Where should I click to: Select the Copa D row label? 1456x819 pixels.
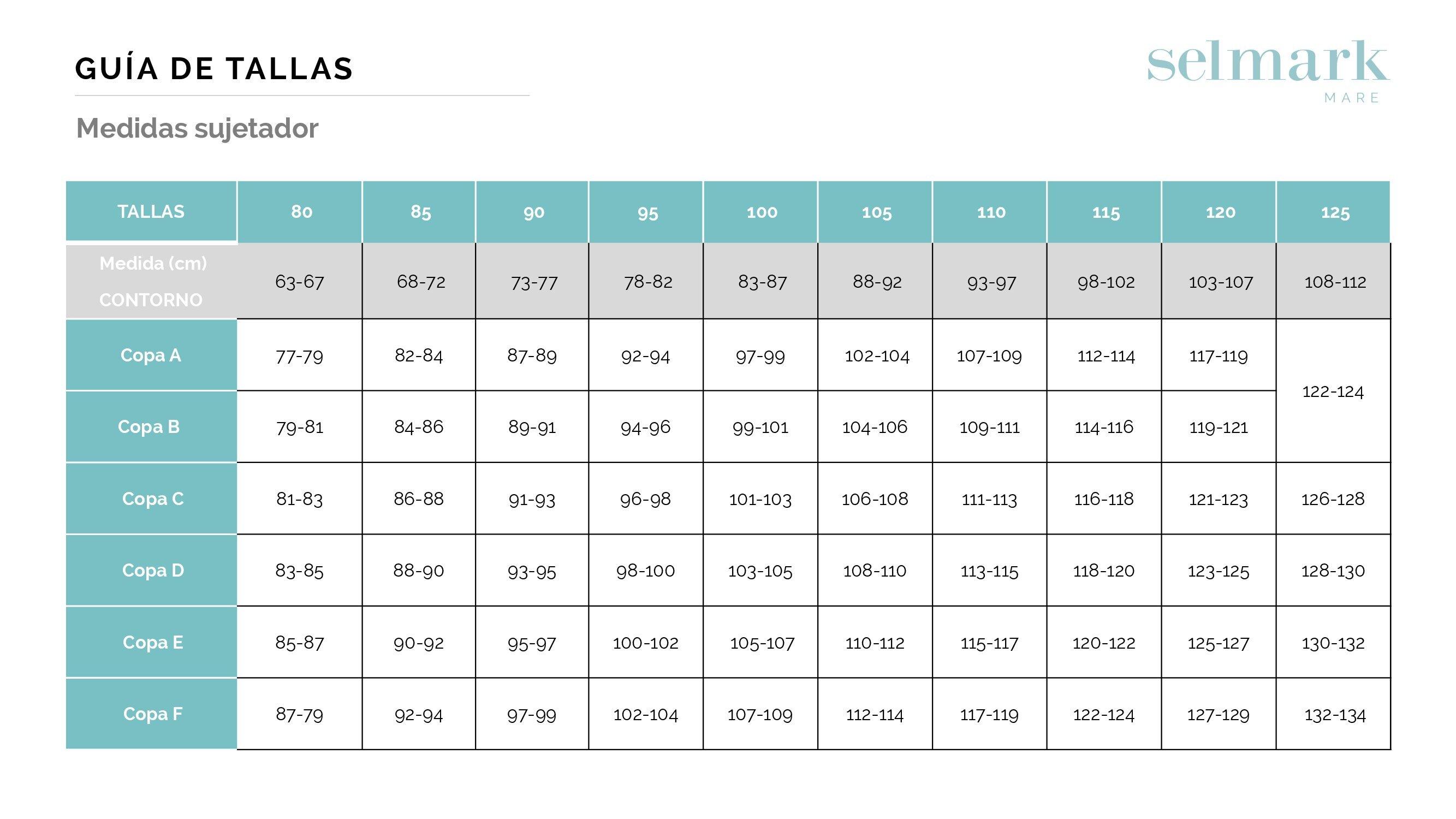pos(153,571)
